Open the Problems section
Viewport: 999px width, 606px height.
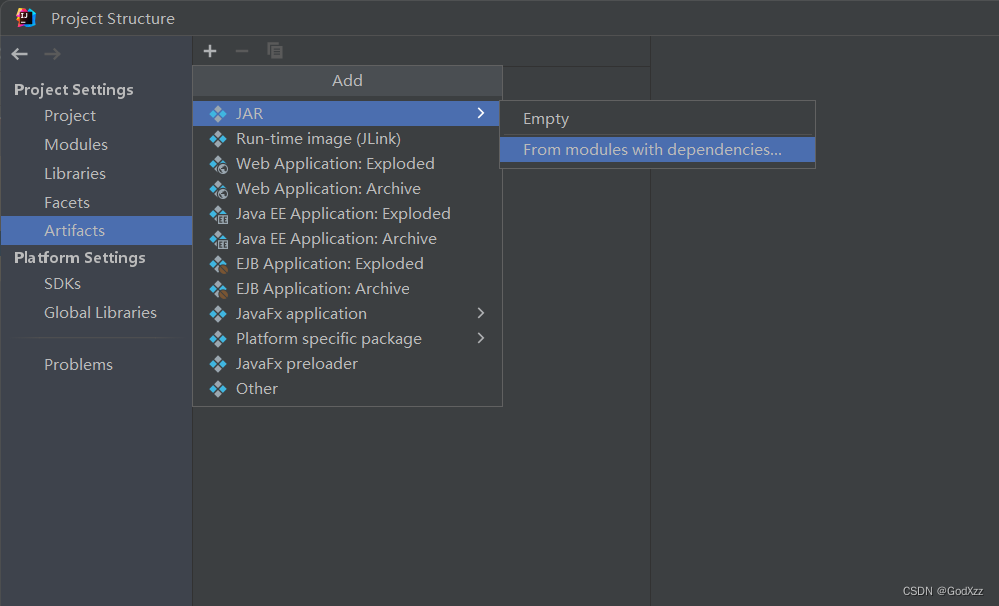(78, 364)
